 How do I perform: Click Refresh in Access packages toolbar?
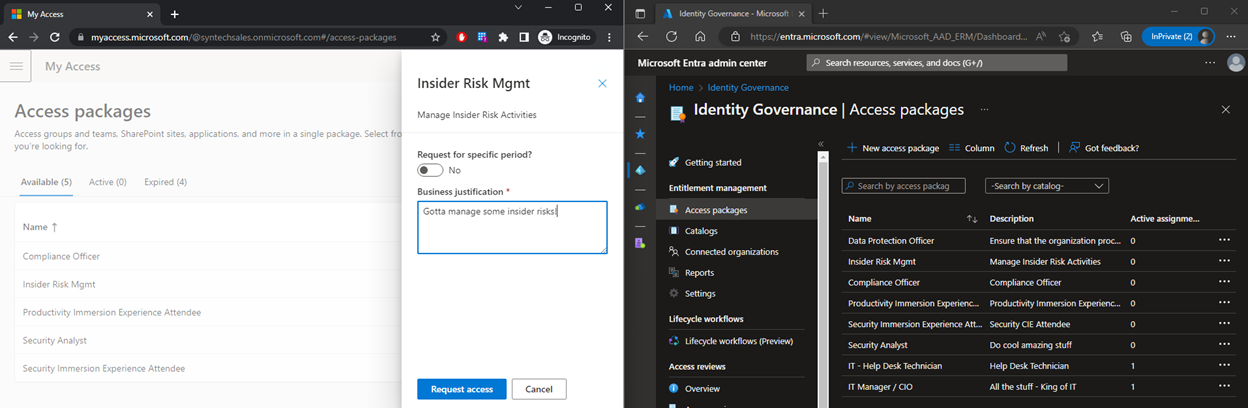tap(1026, 148)
